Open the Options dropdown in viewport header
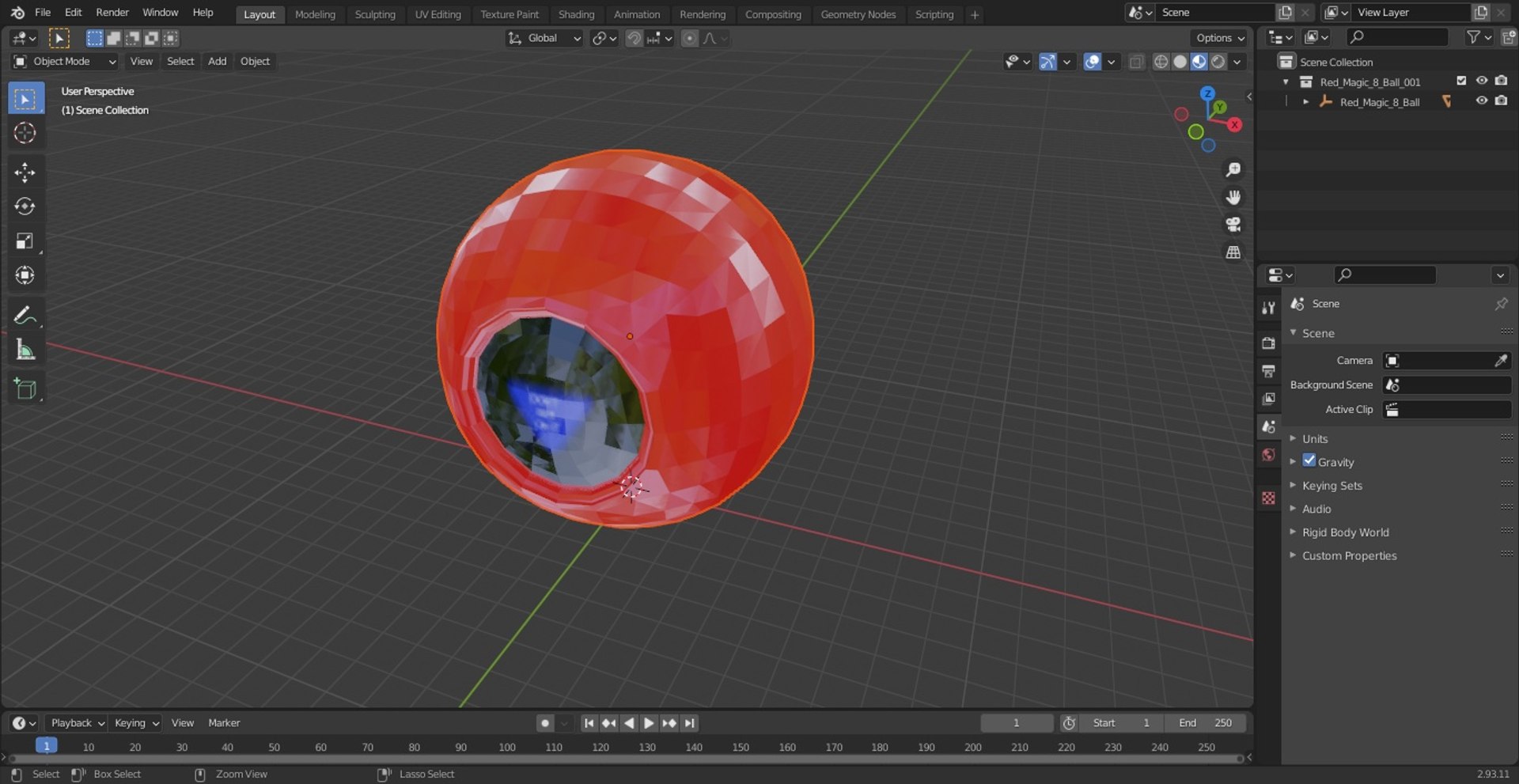Viewport: 1519px width, 784px height. pos(1219,38)
